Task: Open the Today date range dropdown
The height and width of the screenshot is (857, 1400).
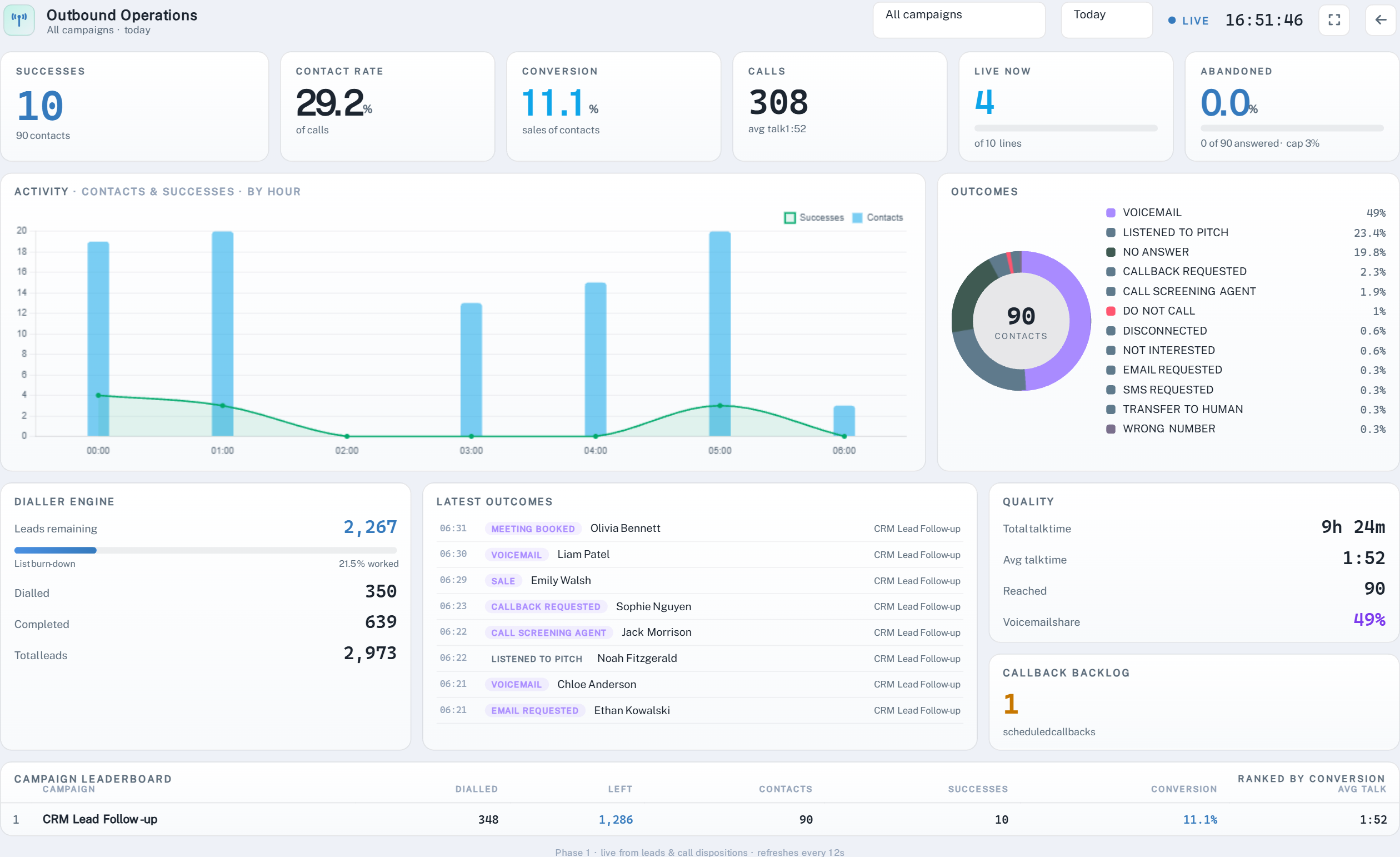Action: [1106, 20]
